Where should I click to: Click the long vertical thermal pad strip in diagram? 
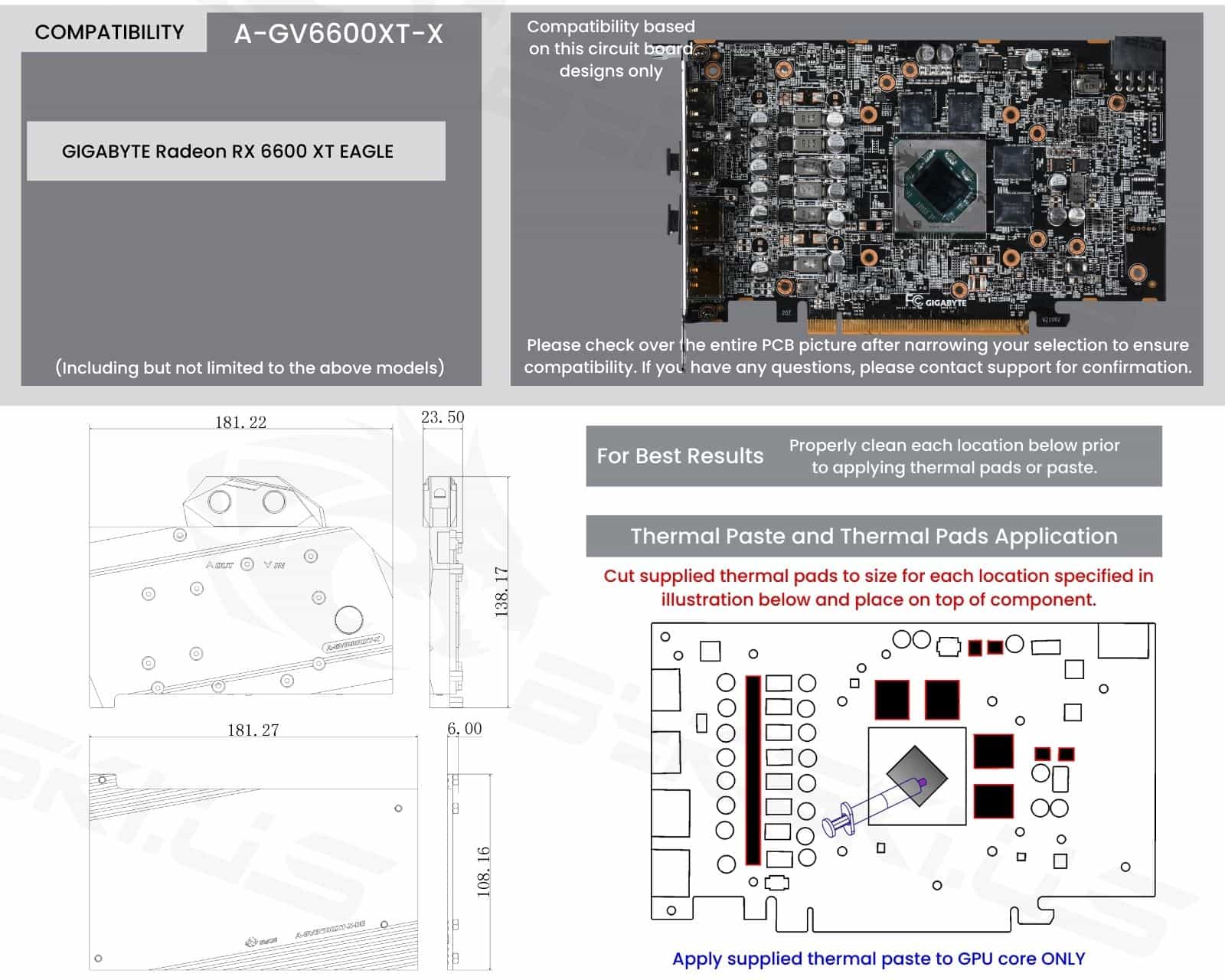[x=753, y=770]
